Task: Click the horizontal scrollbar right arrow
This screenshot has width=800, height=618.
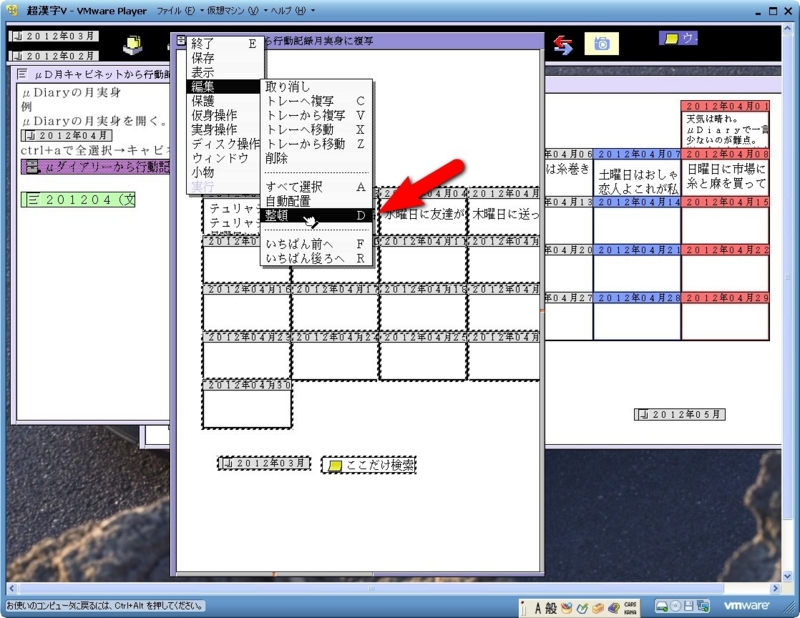Action: (x=776, y=588)
